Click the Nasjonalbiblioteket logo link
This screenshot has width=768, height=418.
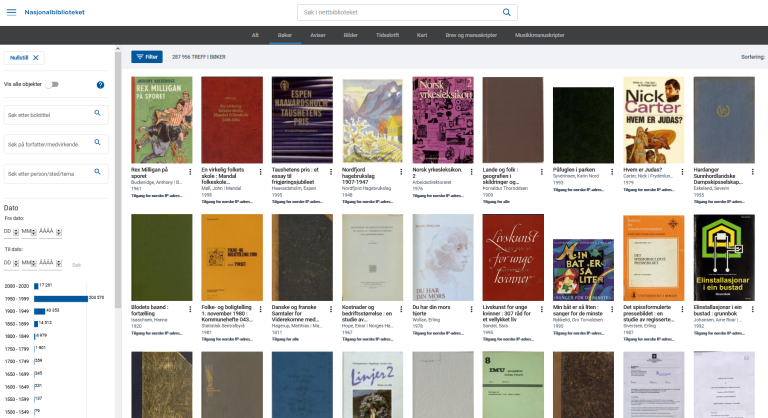[x=54, y=12]
